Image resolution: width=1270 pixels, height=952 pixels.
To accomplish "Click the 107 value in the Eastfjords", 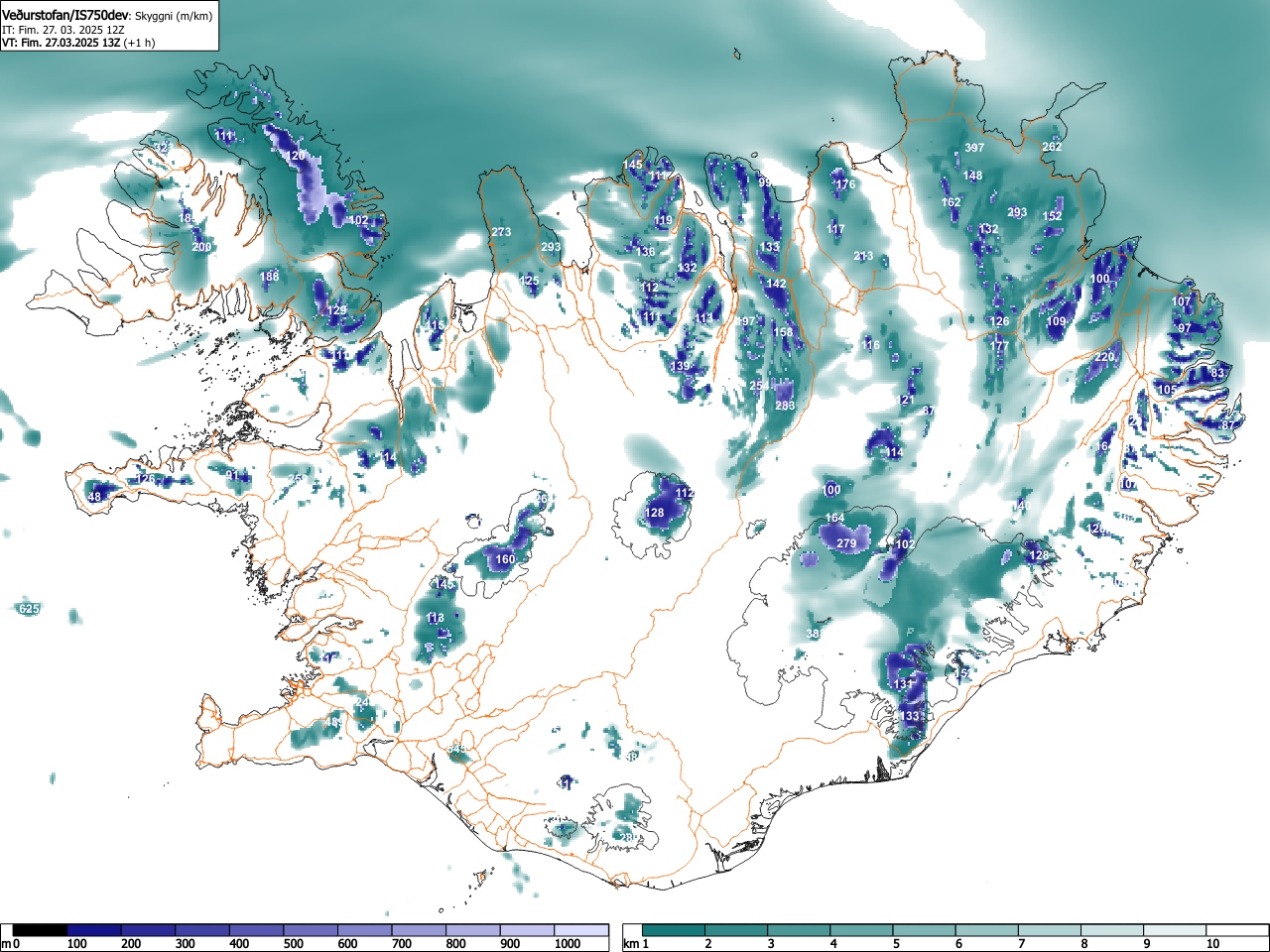I will 1181,301.
